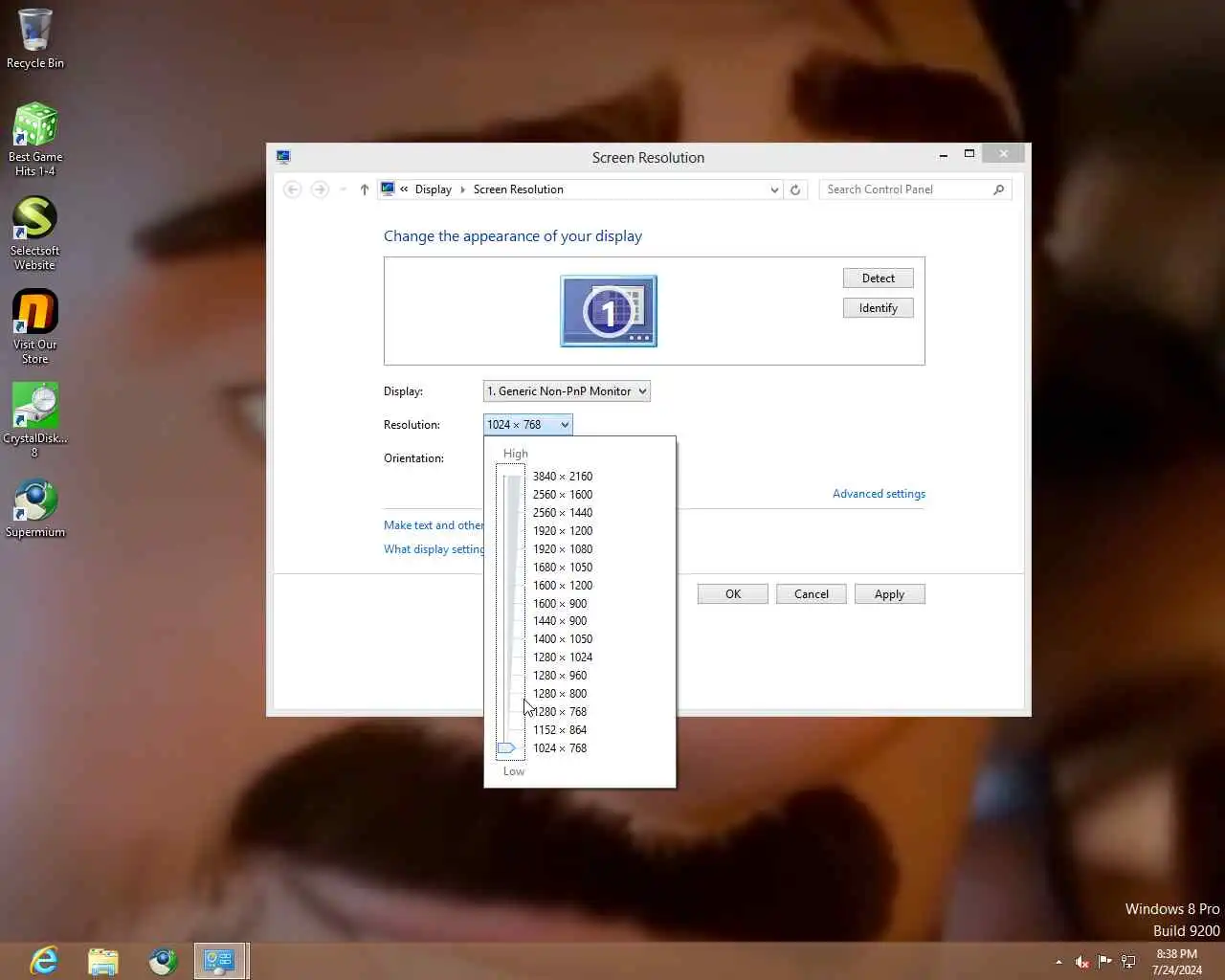Open What display settings link

[x=434, y=549]
